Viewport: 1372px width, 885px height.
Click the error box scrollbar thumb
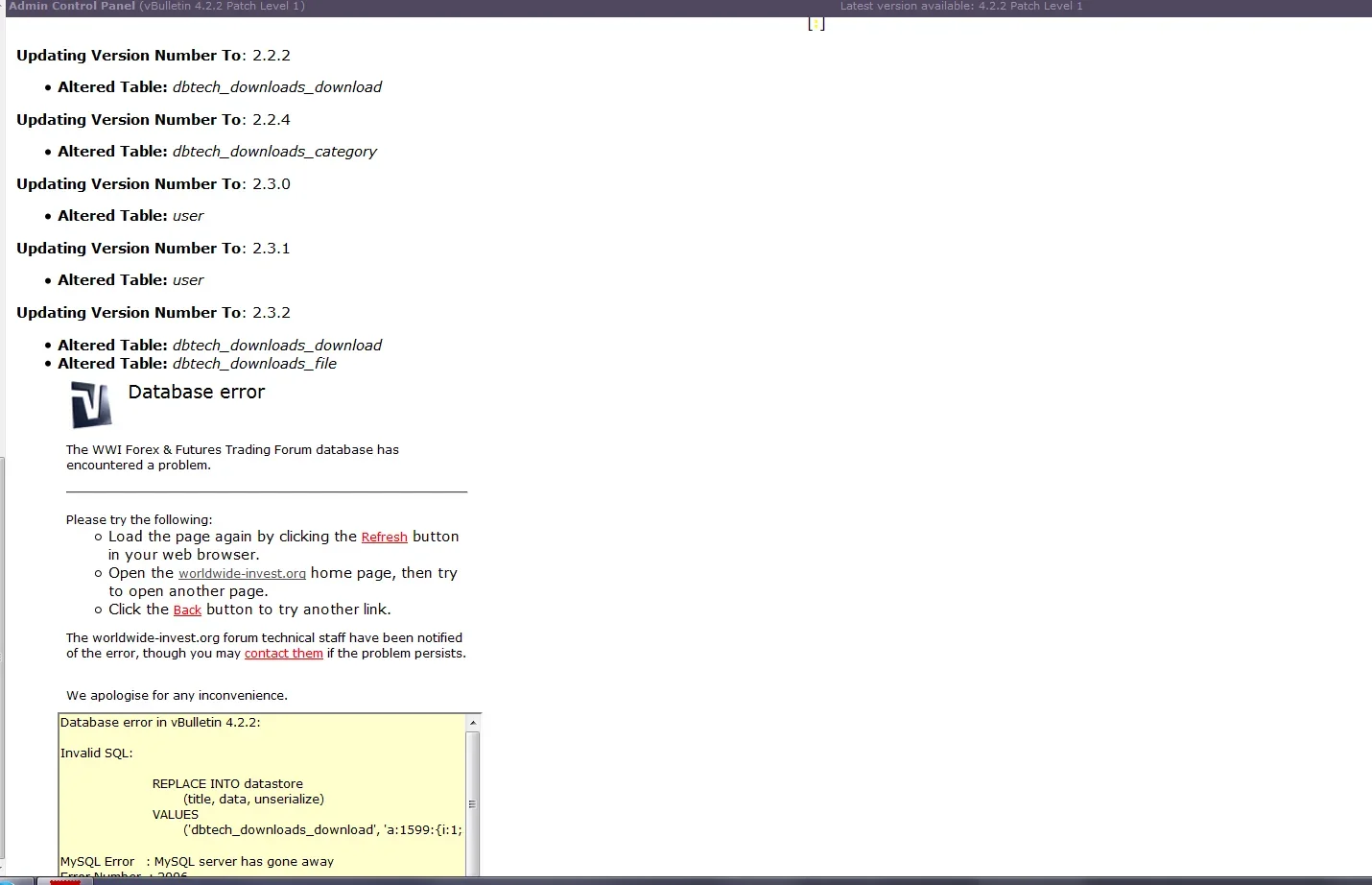coord(472,802)
